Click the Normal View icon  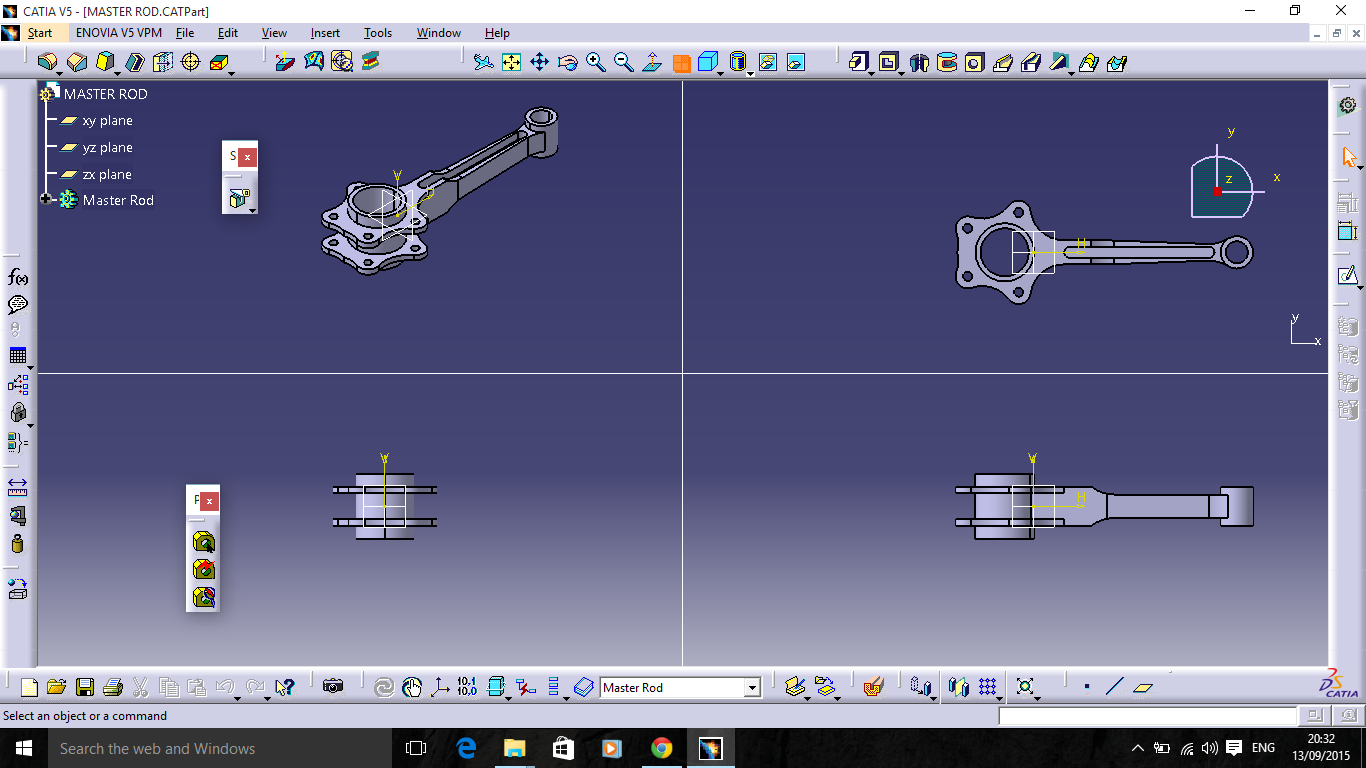tap(652, 62)
